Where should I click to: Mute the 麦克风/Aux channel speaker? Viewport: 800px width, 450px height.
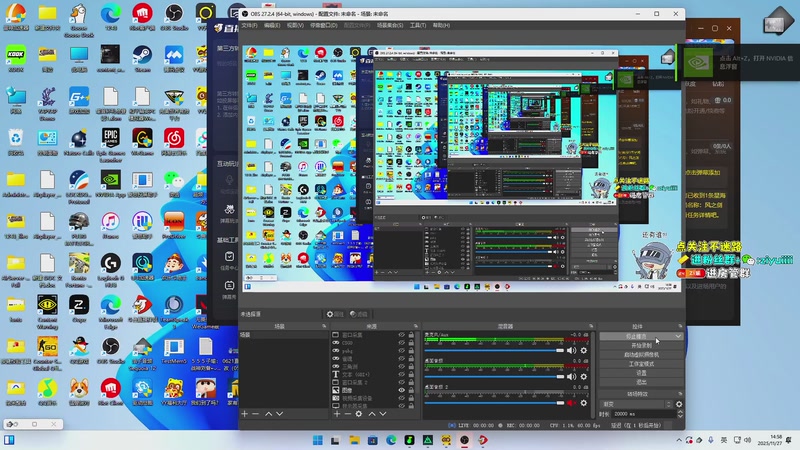571,351
